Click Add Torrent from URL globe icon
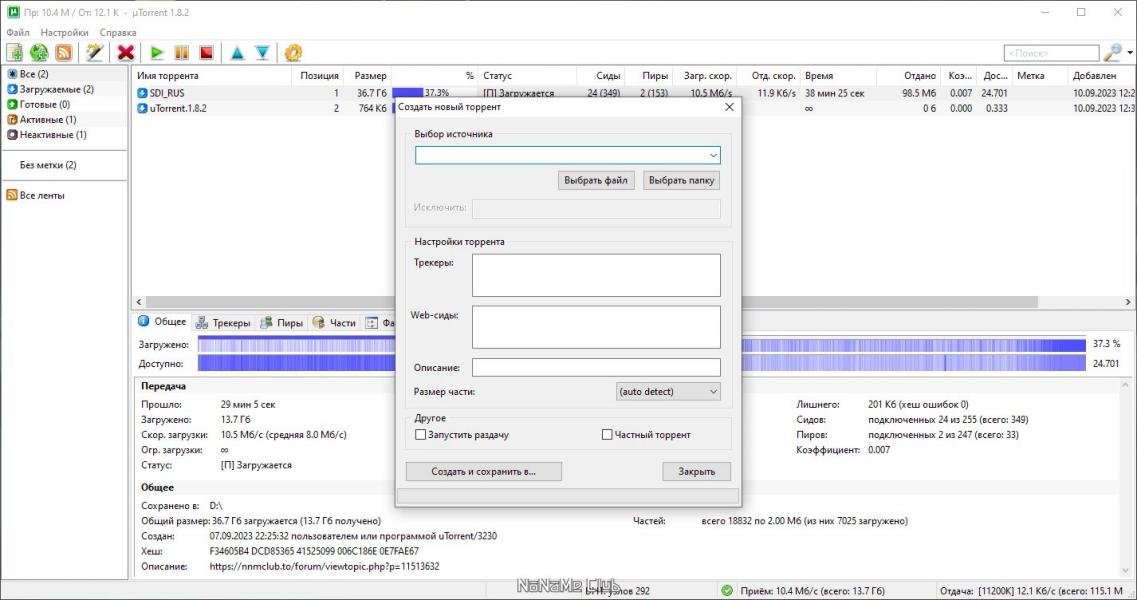This screenshot has height=600, width=1137. [39, 53]
